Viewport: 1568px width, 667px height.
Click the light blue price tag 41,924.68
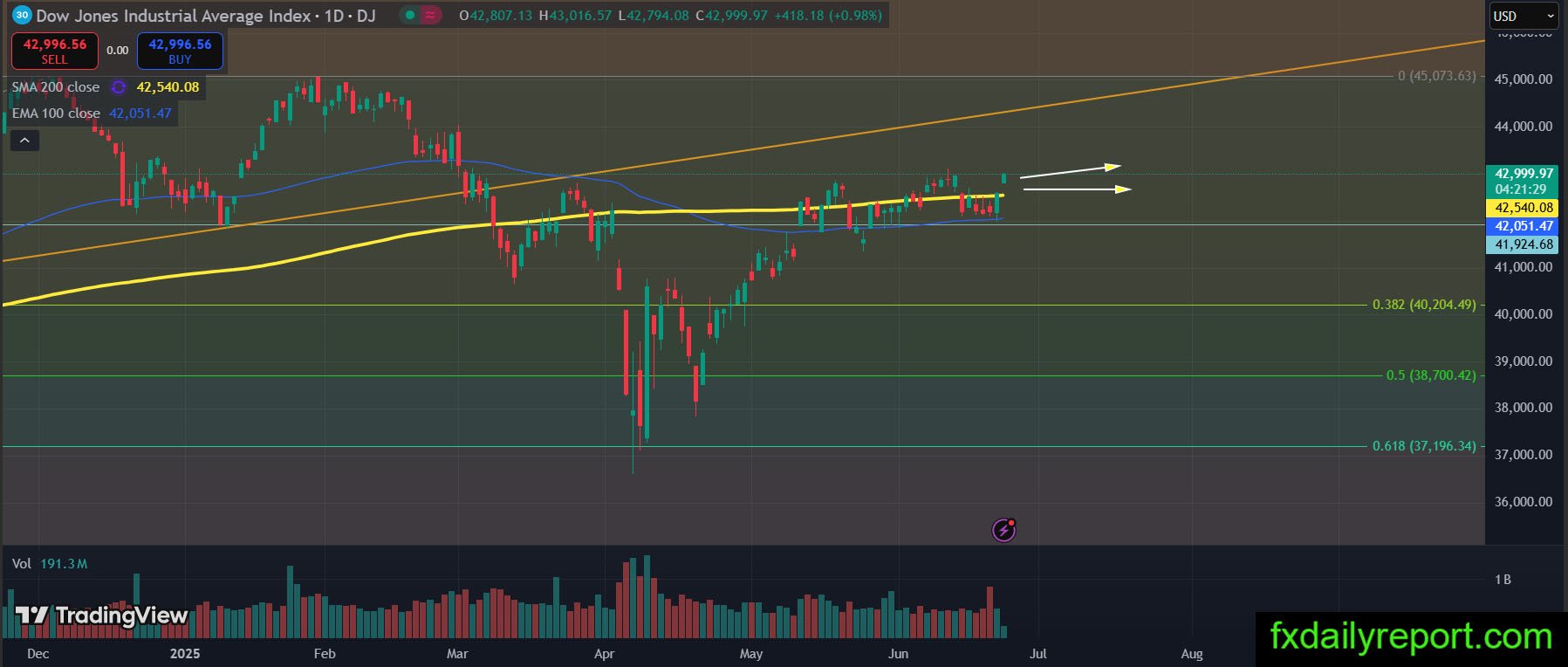(1523, 244)
